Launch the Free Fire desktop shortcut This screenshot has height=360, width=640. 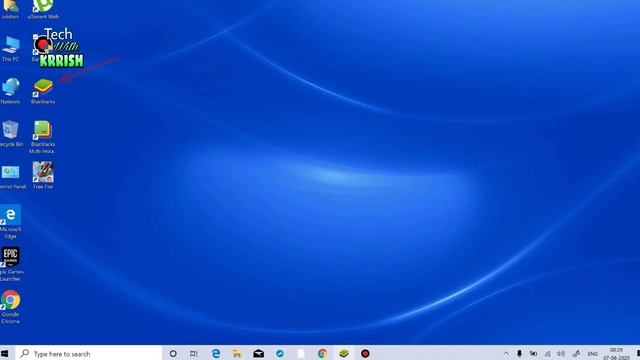tap(43, 175)
